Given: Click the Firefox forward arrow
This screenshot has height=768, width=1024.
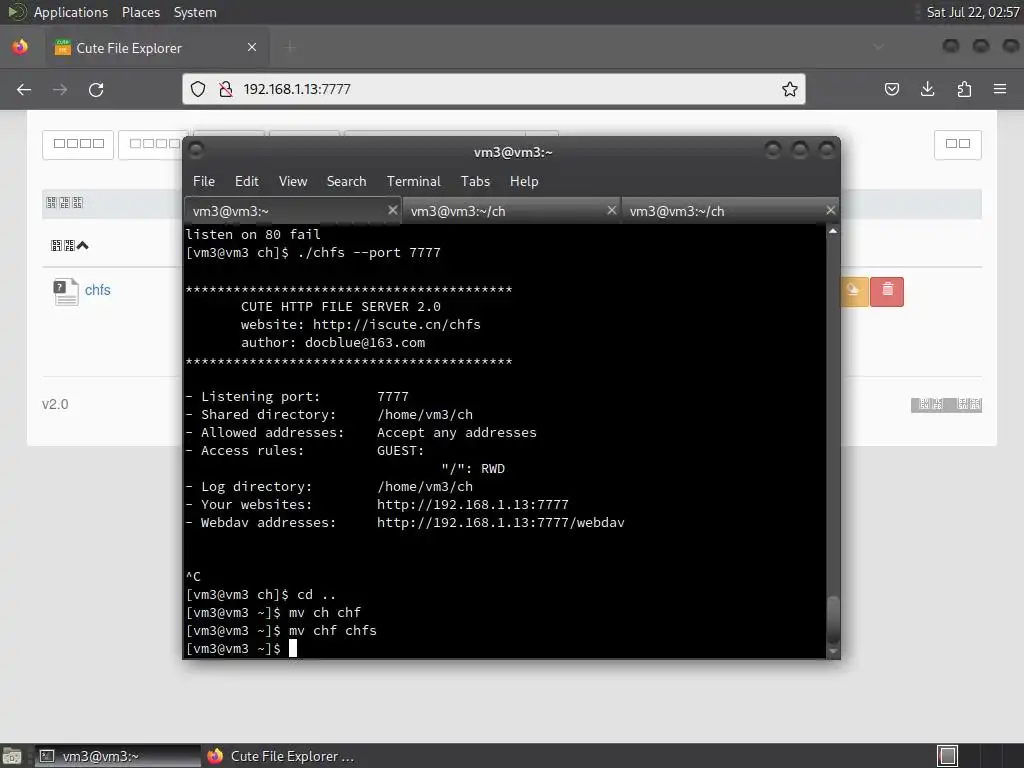Looking at the screenshot, I should tap(60, 89).
